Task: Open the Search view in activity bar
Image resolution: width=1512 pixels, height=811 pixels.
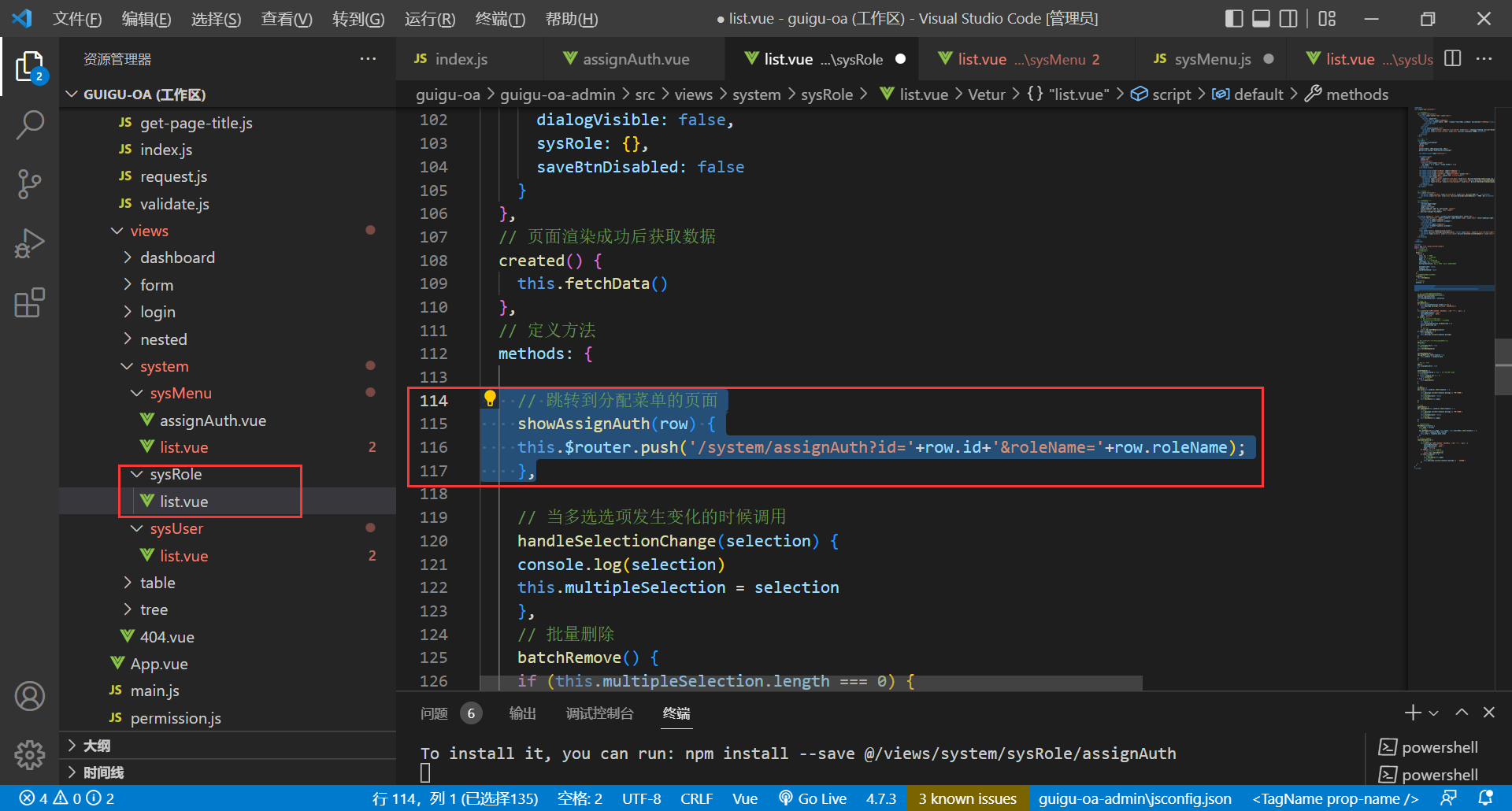Action: pyautogui.click(x=29, y=124)
